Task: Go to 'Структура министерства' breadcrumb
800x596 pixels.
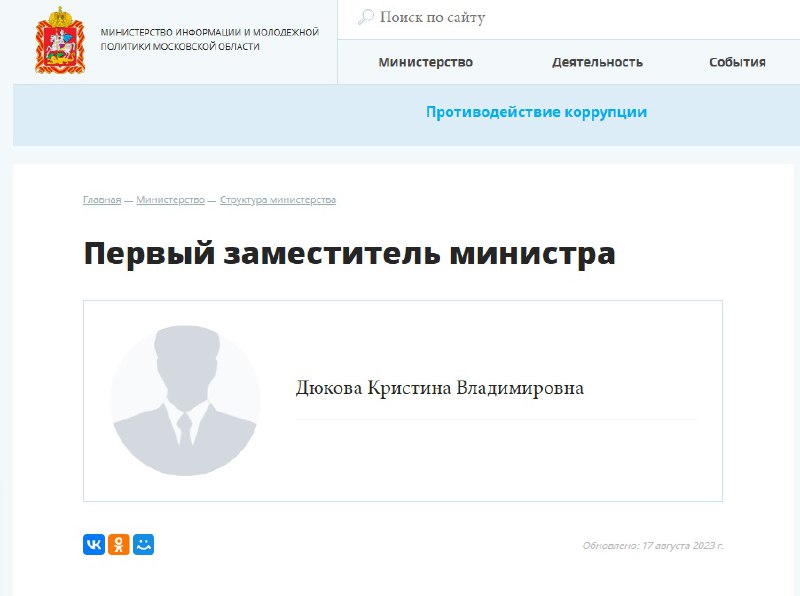Action: coord(278,200)
